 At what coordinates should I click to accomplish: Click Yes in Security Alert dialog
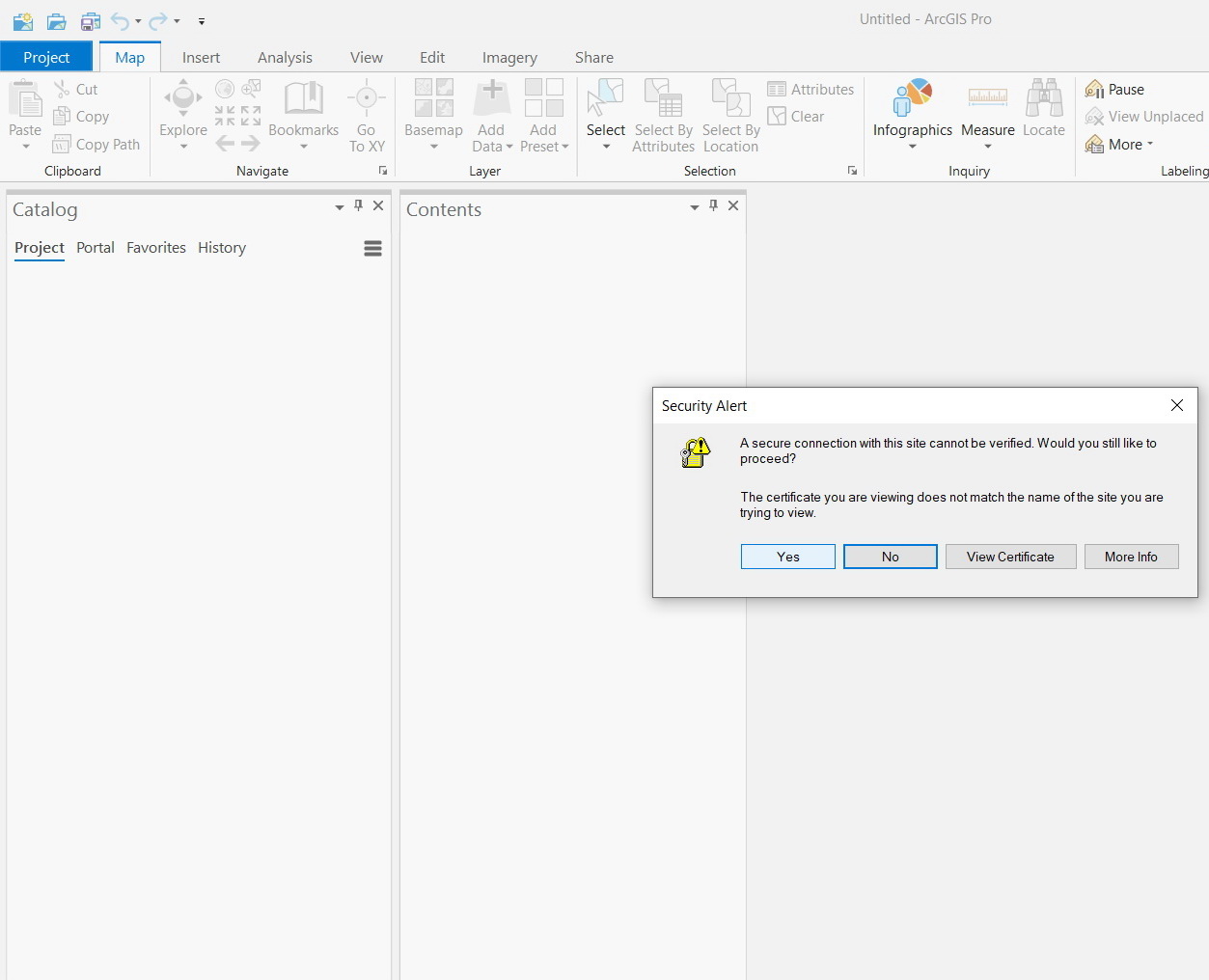788,557
